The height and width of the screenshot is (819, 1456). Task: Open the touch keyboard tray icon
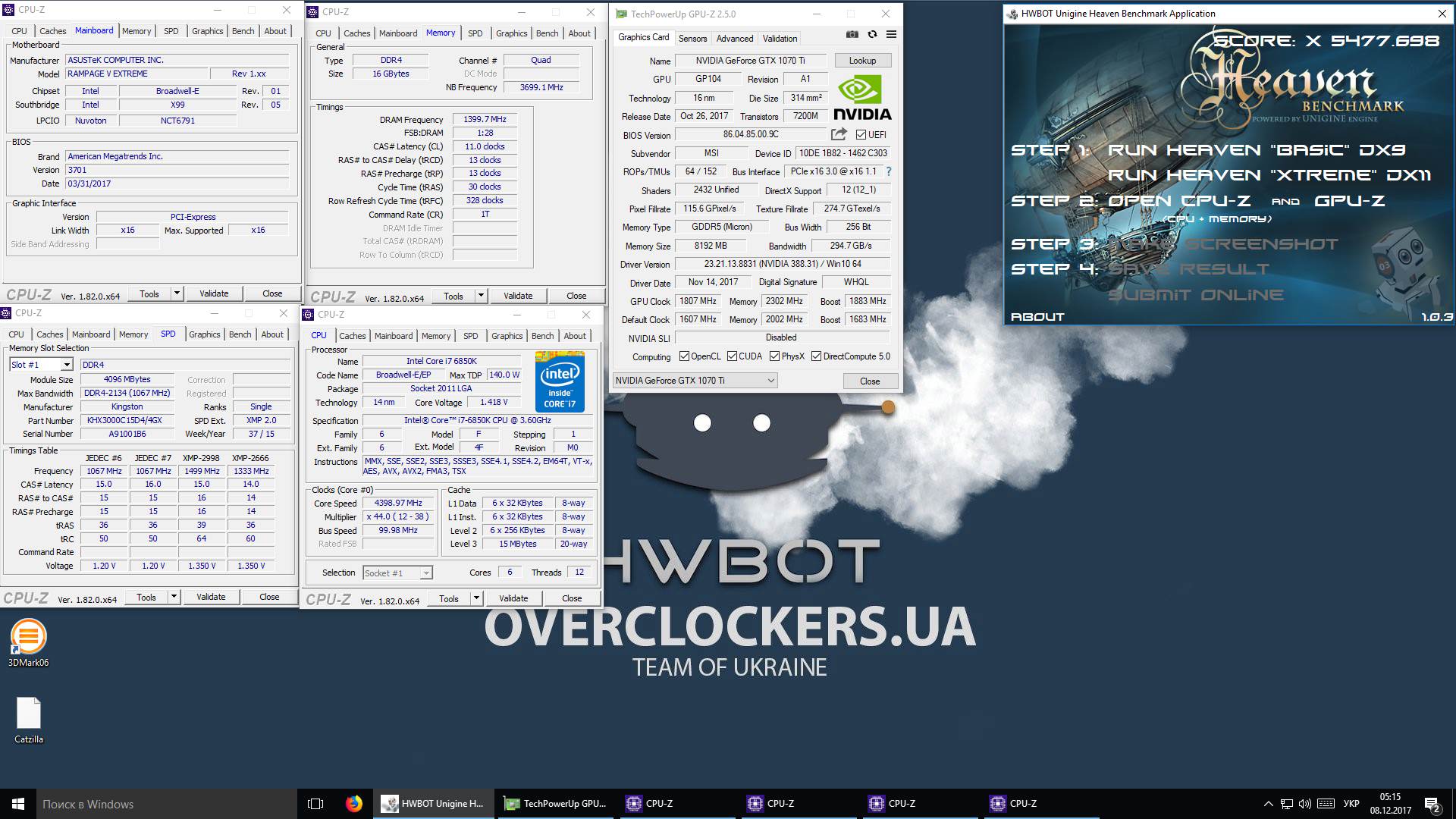(x=1326, y=804)
